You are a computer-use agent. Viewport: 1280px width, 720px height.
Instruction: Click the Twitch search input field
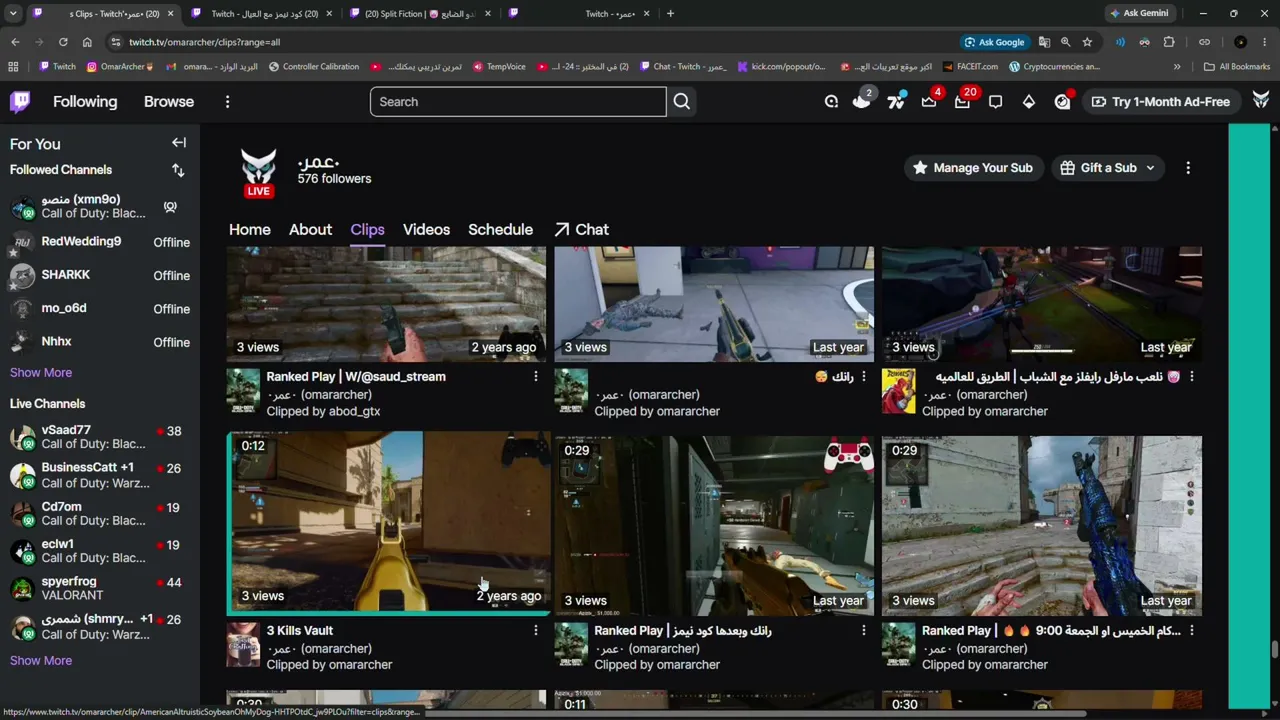pos(518,101)
